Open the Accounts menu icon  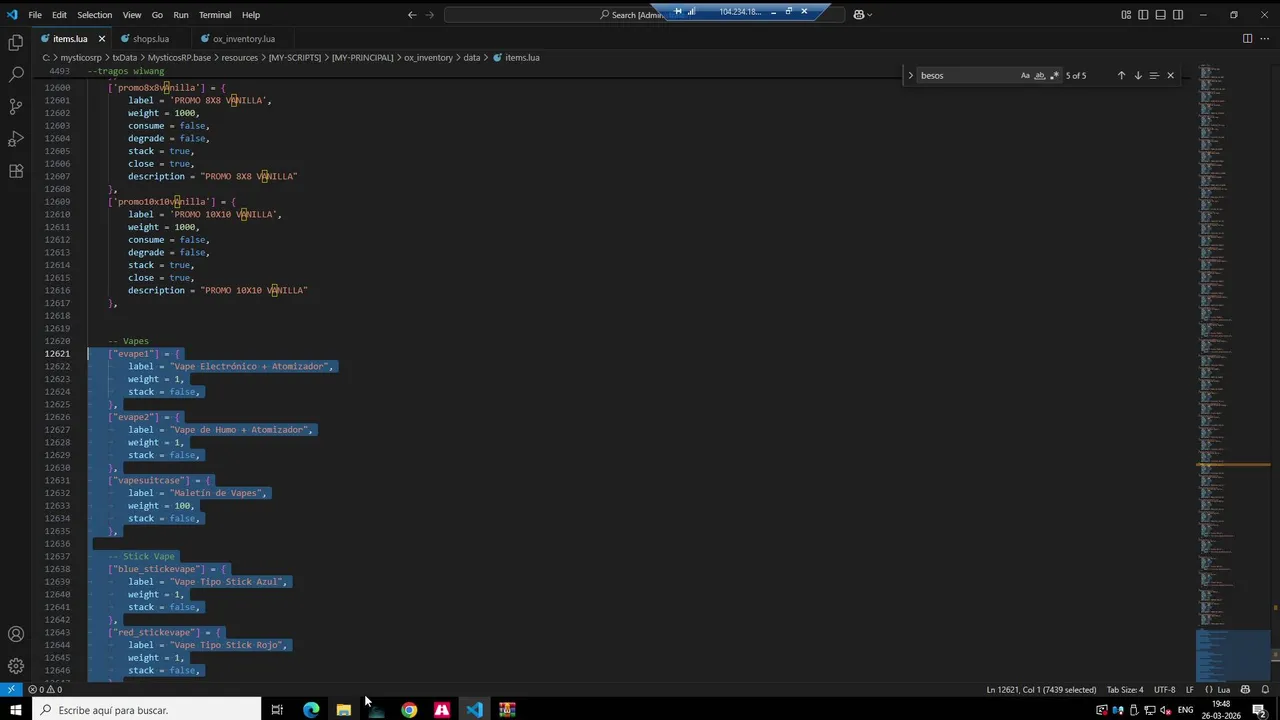click(x=15, y=634)
